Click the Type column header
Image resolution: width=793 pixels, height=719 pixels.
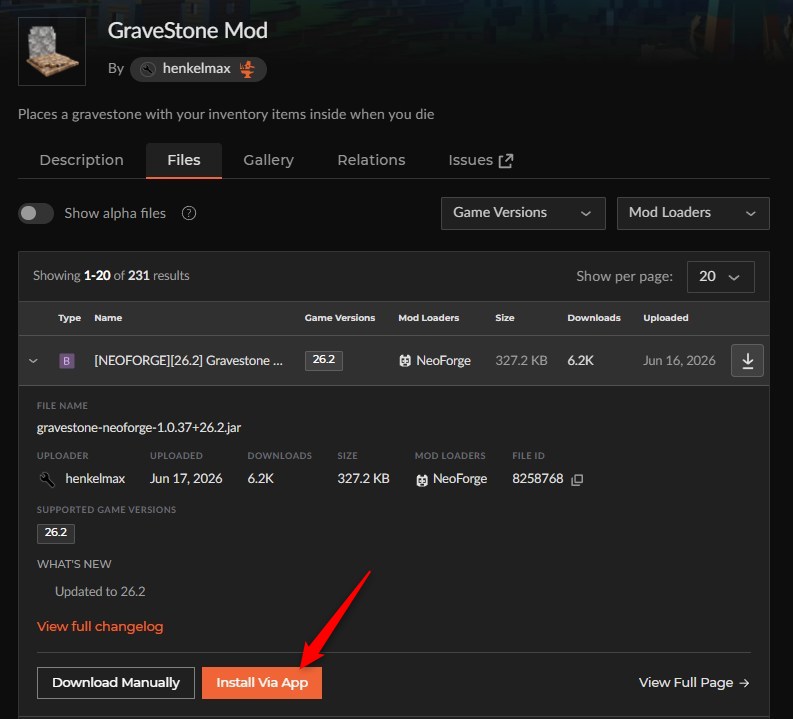point(69,318)
